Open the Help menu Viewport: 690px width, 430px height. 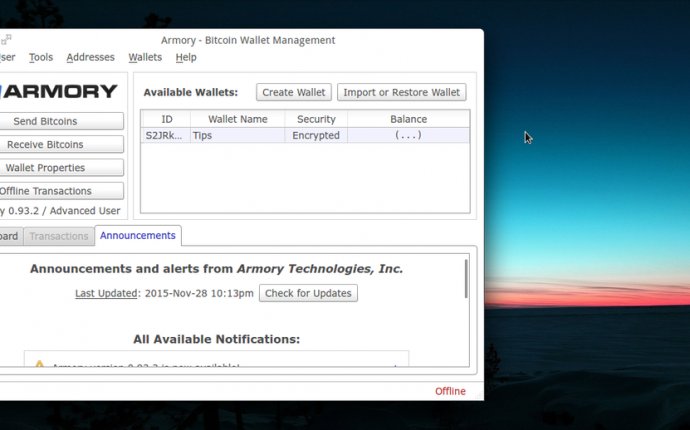coord(186,57)
